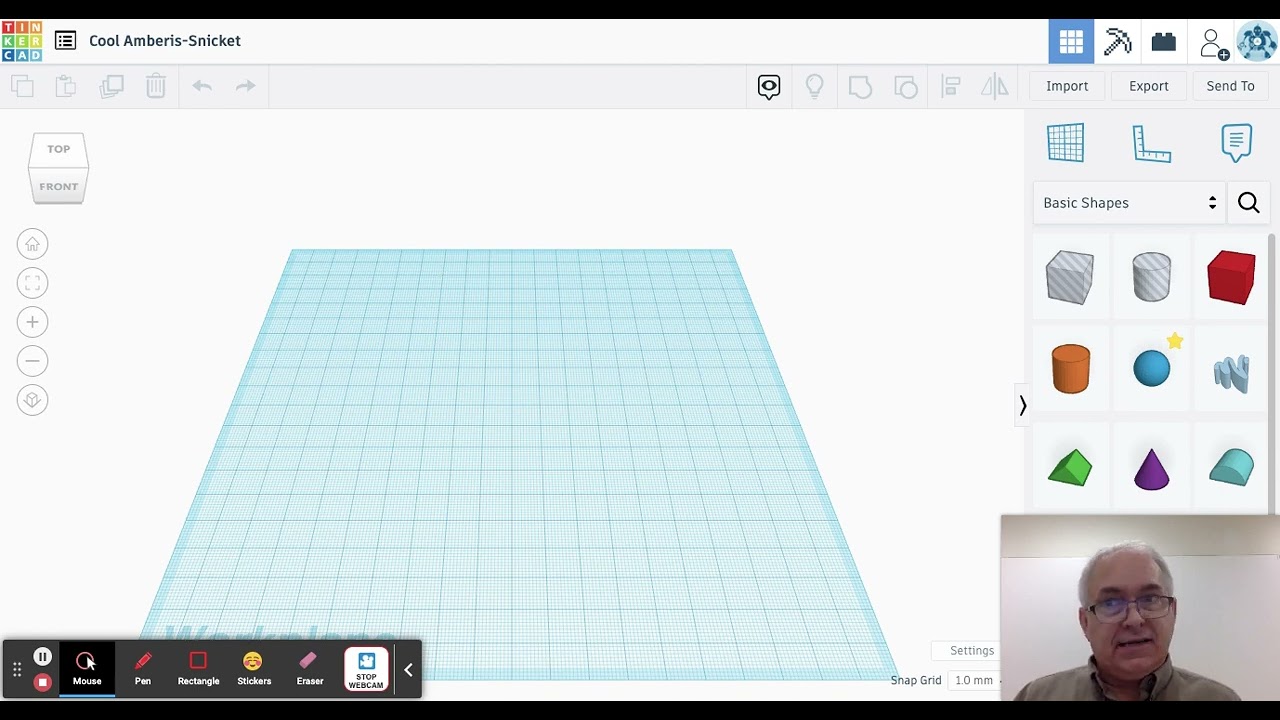The height and width of the screenshot is (720, 1280).
Task: Select the Ruler tool icon
Action: pyautogui.click(x=1151, y=143)
